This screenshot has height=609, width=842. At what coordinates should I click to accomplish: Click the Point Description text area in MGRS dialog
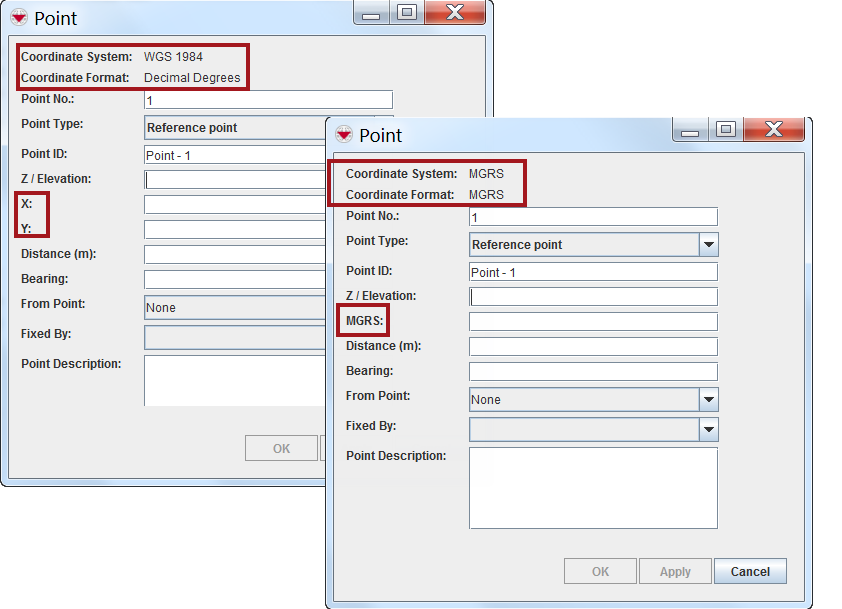tap(593, 487)
